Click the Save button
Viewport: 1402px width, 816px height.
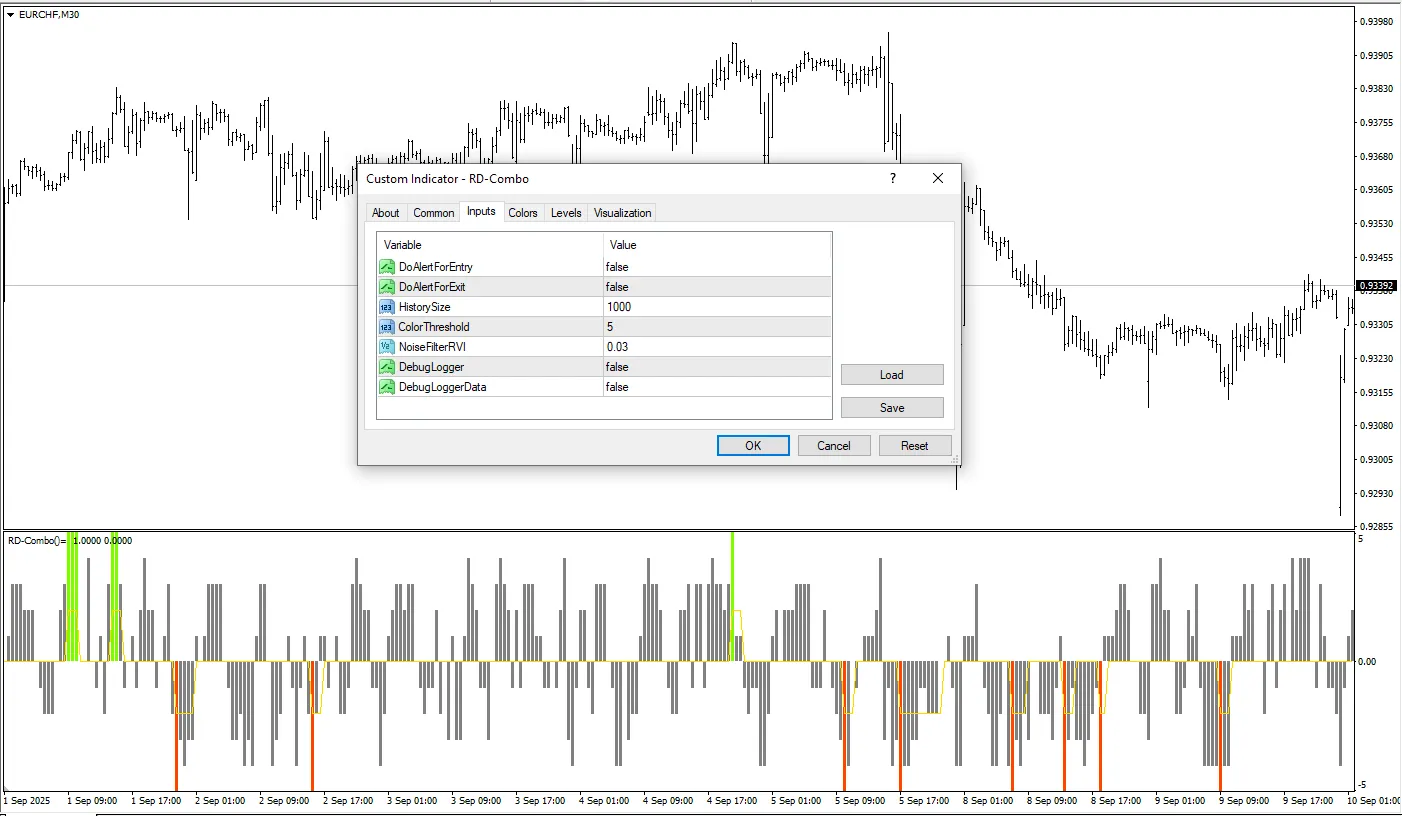pos(891,408)
